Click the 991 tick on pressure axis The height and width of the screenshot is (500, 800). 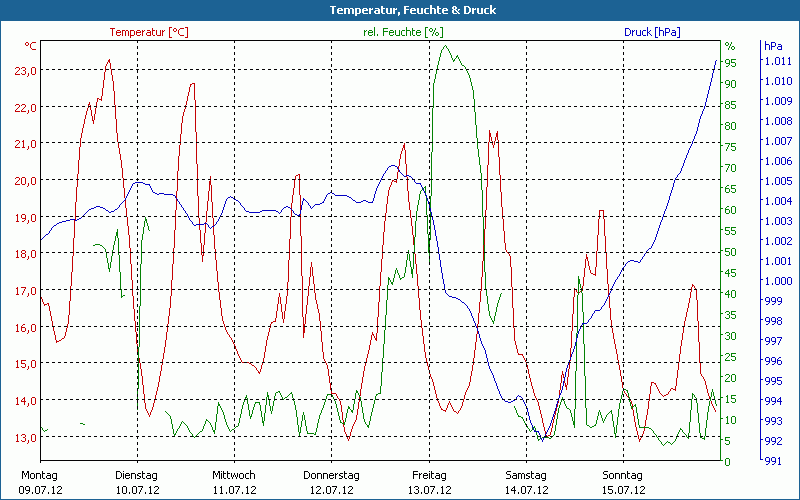pyautogui.click(x=773, y=461)
